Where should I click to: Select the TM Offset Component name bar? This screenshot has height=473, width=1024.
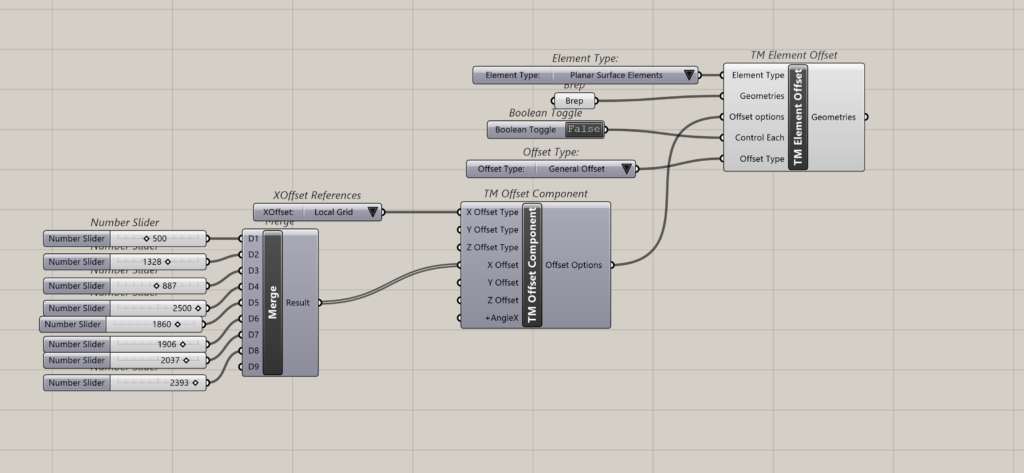pos(532,265)
